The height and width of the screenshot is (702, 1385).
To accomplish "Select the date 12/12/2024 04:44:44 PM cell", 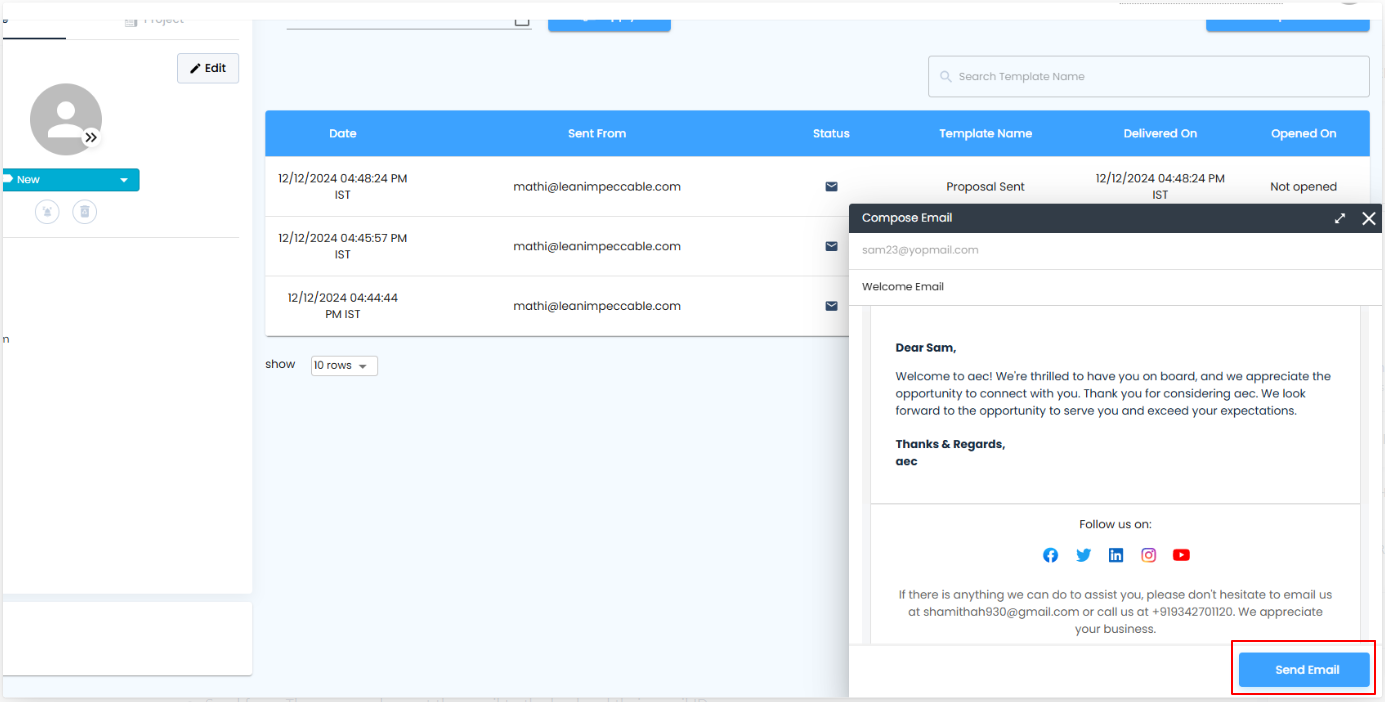I will [x=343, y=306].
